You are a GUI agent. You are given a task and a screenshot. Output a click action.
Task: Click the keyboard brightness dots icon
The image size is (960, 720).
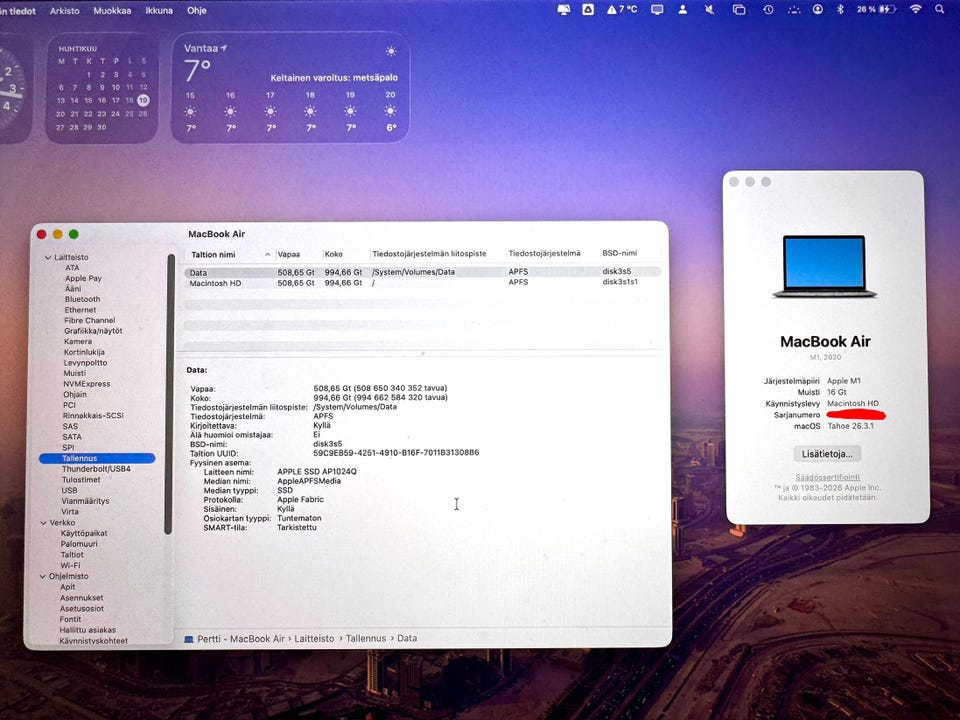pos(793,9)
